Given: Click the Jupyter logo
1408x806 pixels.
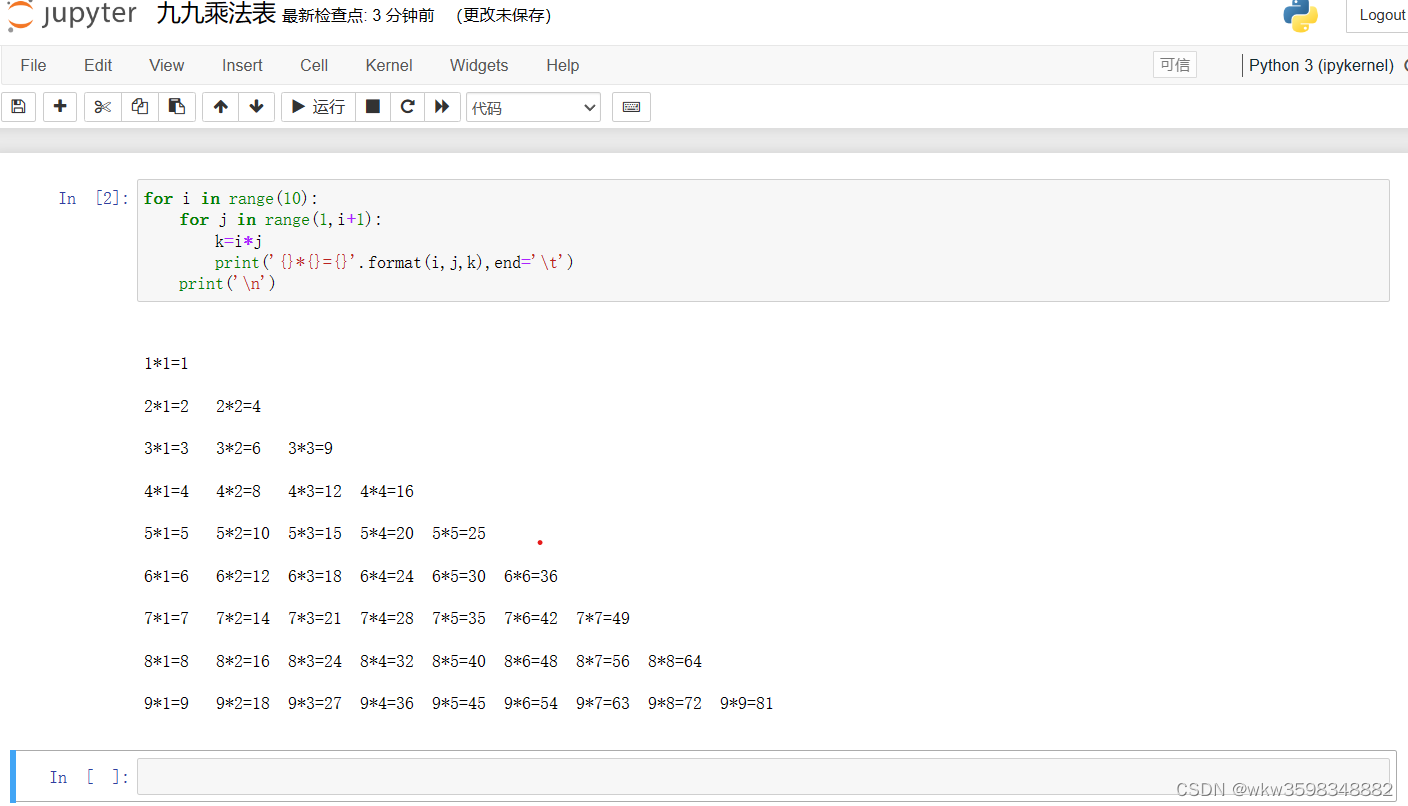Looking at the screenshot, I should [70, 15].
